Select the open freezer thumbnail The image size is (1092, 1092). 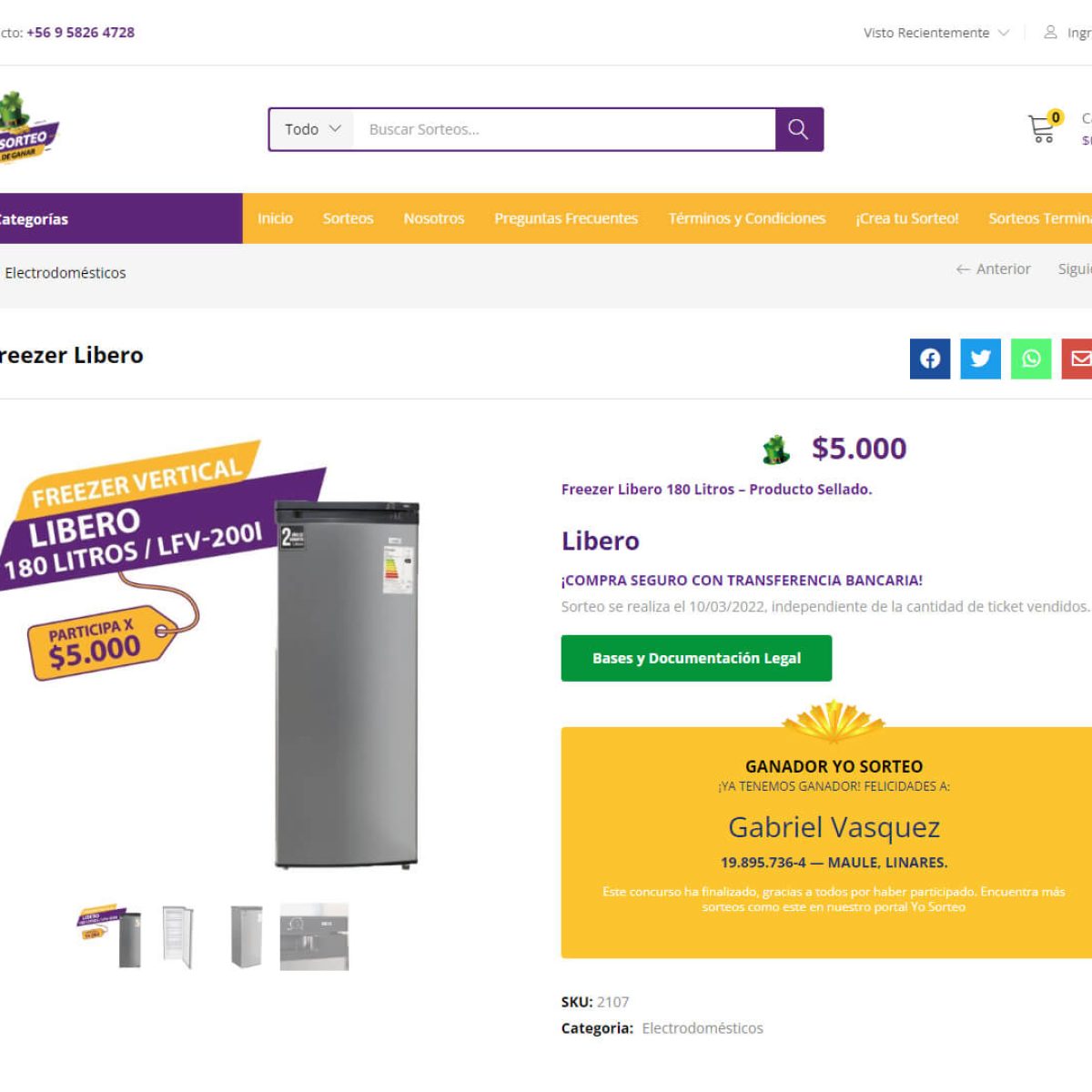click(x=178, y=936)
